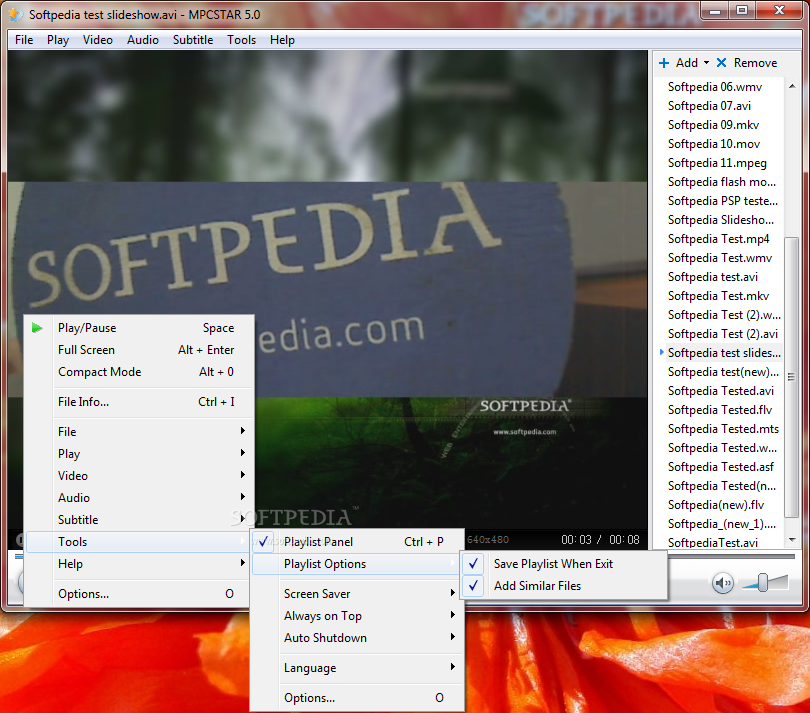The width and height of the screenshot is (810, 713).
Task: Select Softpedia 07.avi in playlist
Action: 709,106
